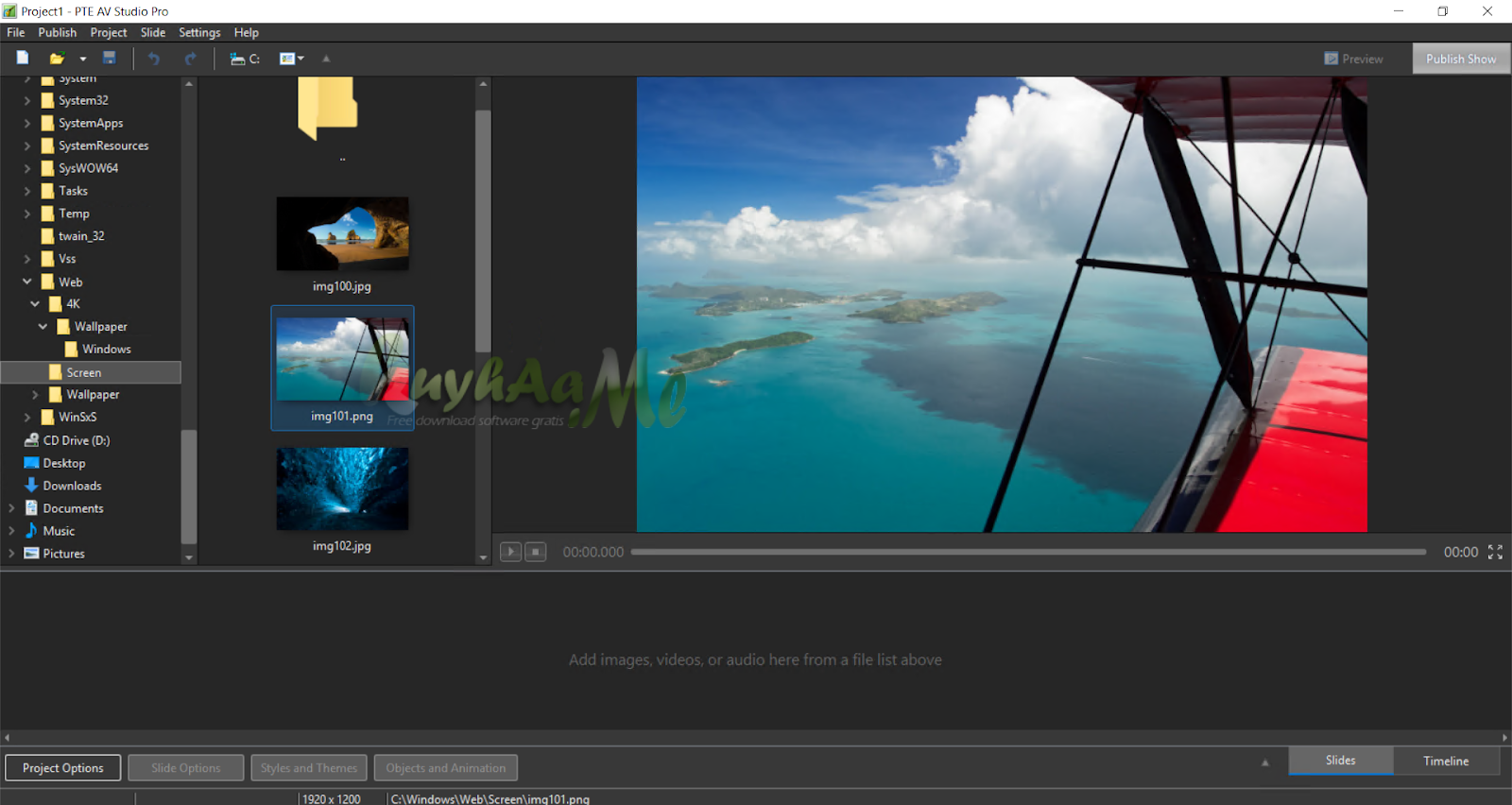This screenshot has height=805, width=1512.
Task: Create a new project with toolbar icon
Action: pyautogui.click(x=23, y=59)
